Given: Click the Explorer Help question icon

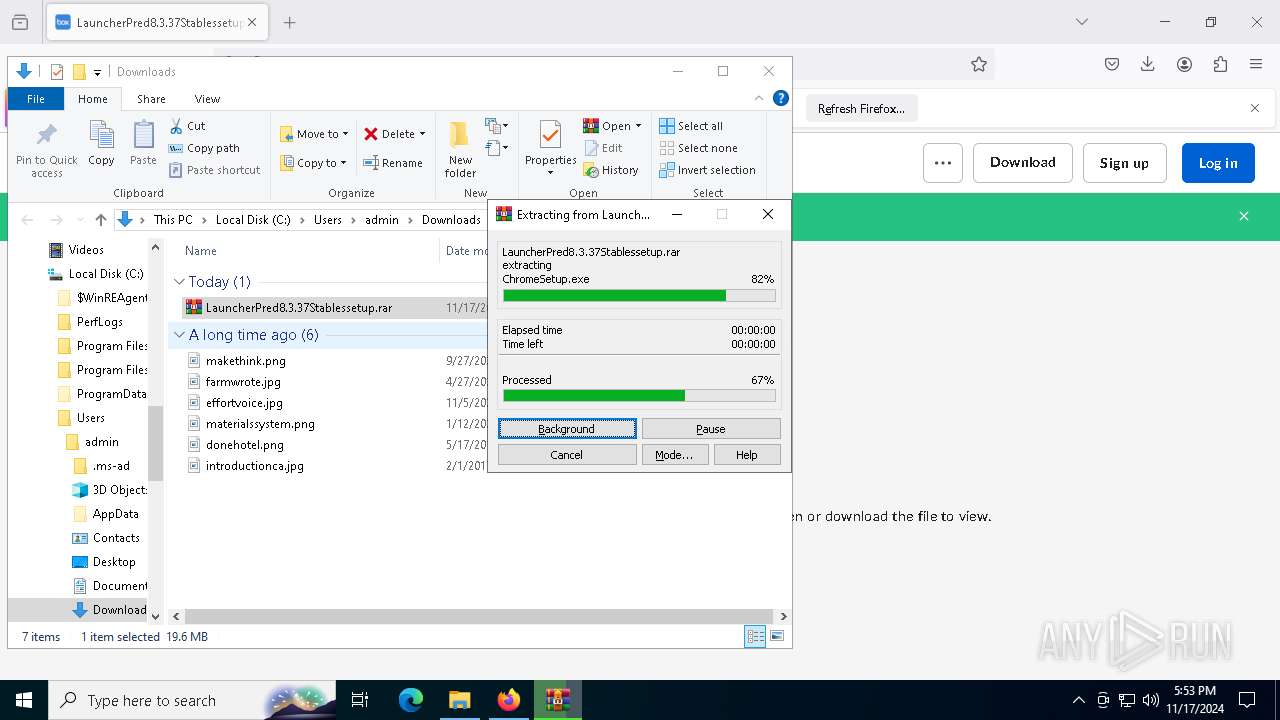Looking at the screenshot, I should coord(781,98).
